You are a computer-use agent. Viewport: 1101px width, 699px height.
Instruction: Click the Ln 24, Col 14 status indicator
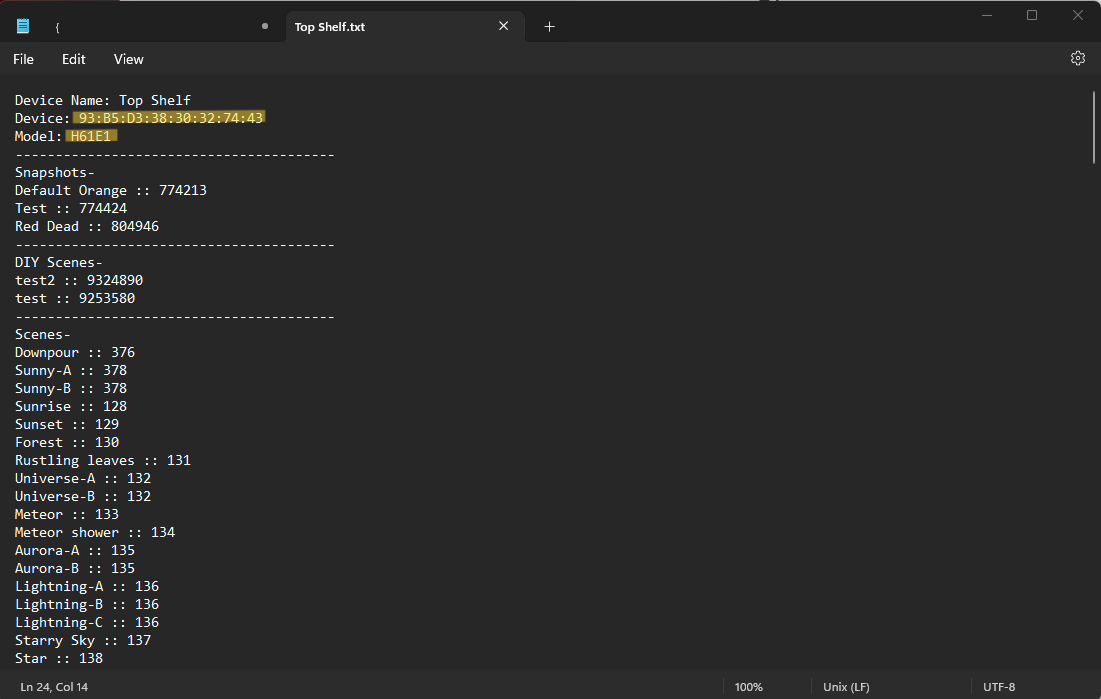53,687
